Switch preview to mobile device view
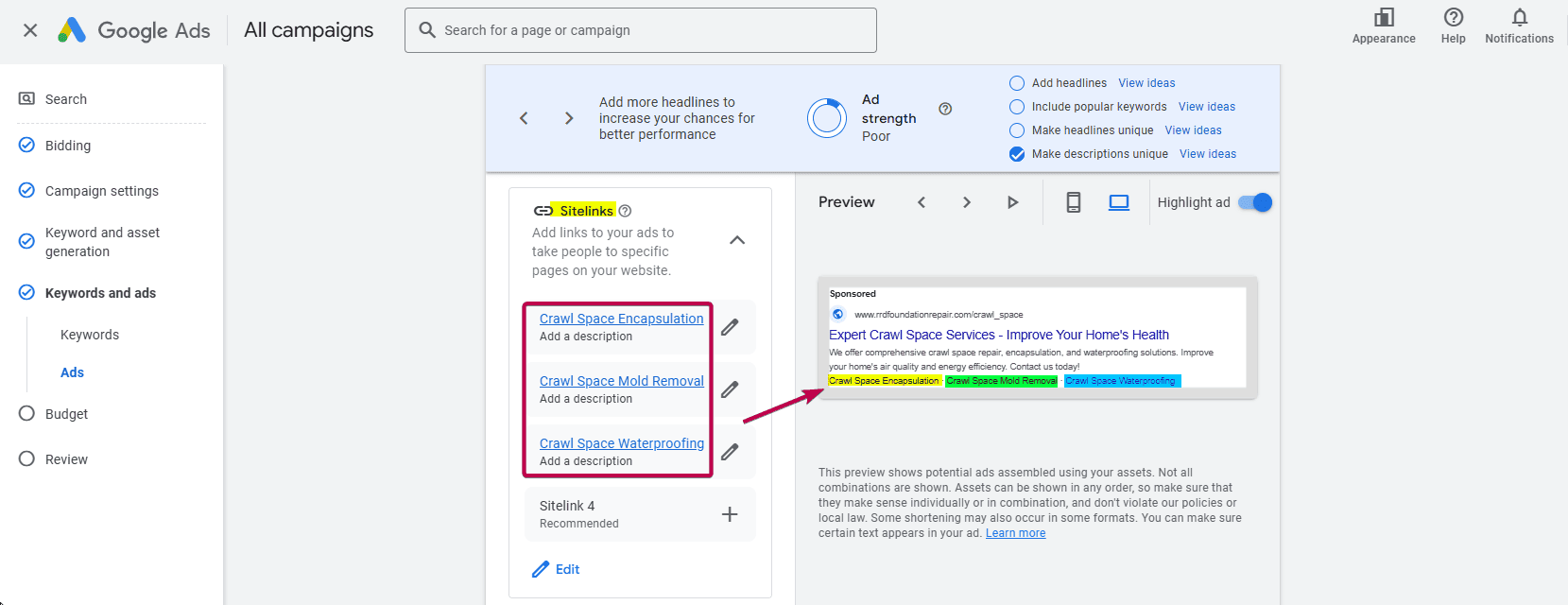The image size is (1568, 605). coord(1074,202)
